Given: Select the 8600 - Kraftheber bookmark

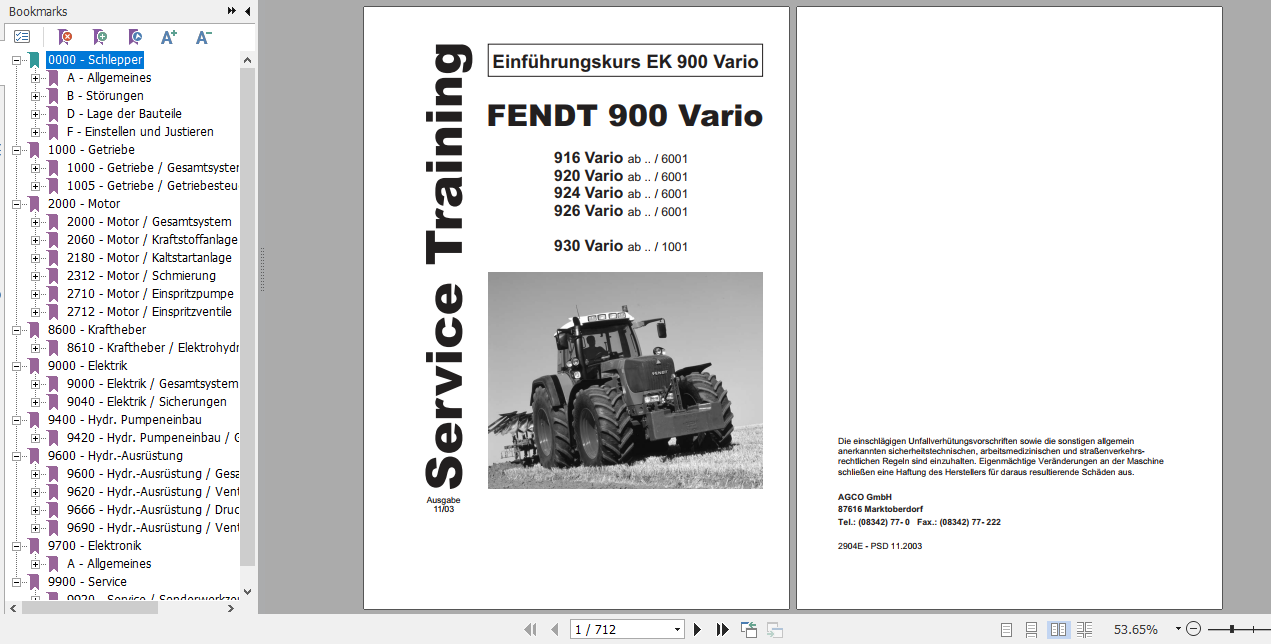Looking at the screenshot, I should [x=97, y=330].
